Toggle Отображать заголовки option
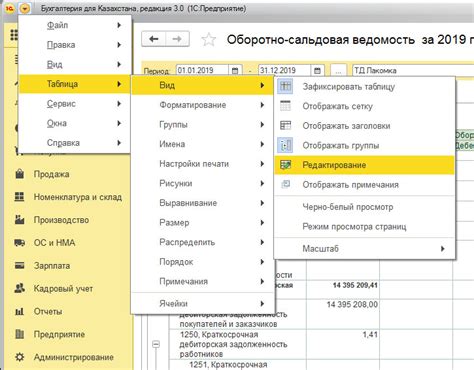The image size is (474, 370). (364, 126)
